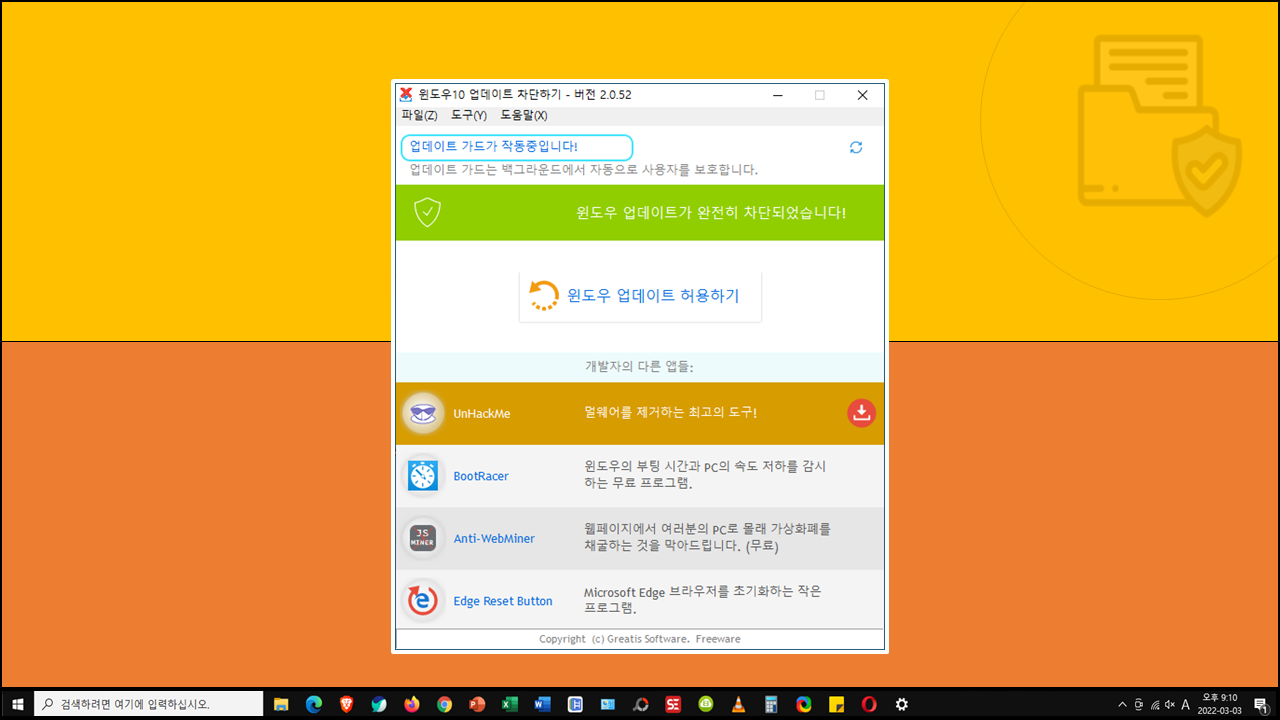The height and width of the screenshot is (720, 1280).
Task: Click the Anti-WebMiner JS Miner icon
Action: click(x=423, y=538)
